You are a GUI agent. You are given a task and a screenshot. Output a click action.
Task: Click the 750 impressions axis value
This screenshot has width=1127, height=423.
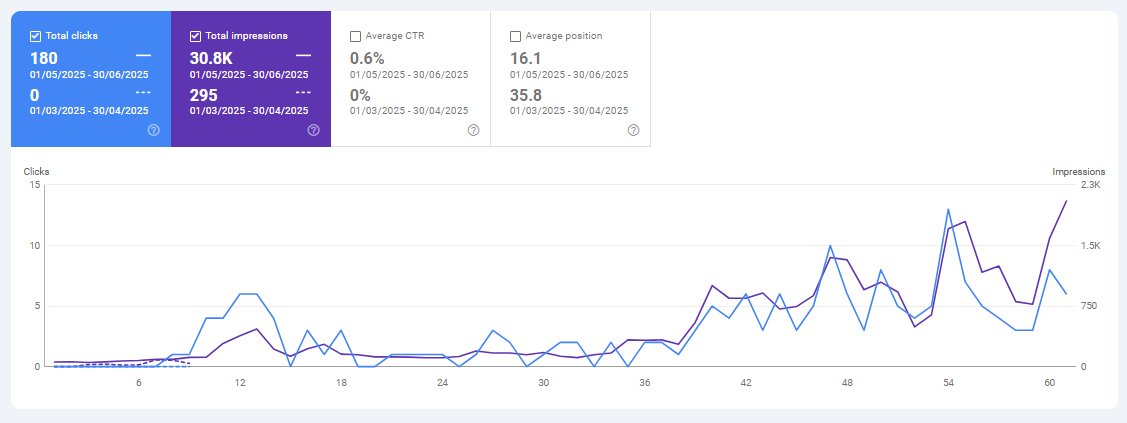tap(1087, 306)
